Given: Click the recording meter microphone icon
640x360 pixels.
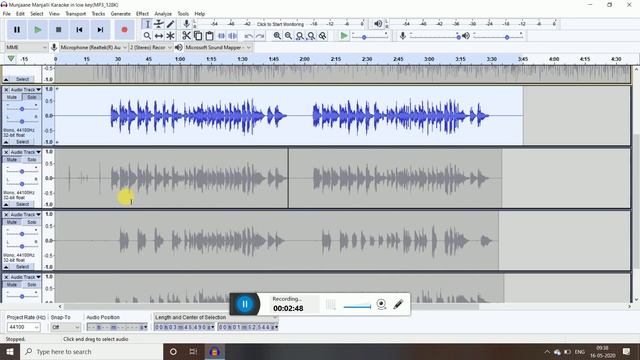Looking at the screenshot, I should 186,24.
